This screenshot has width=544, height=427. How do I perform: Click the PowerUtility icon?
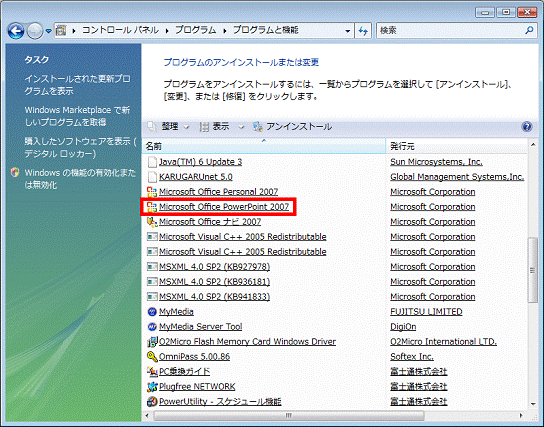pos(152,401)
